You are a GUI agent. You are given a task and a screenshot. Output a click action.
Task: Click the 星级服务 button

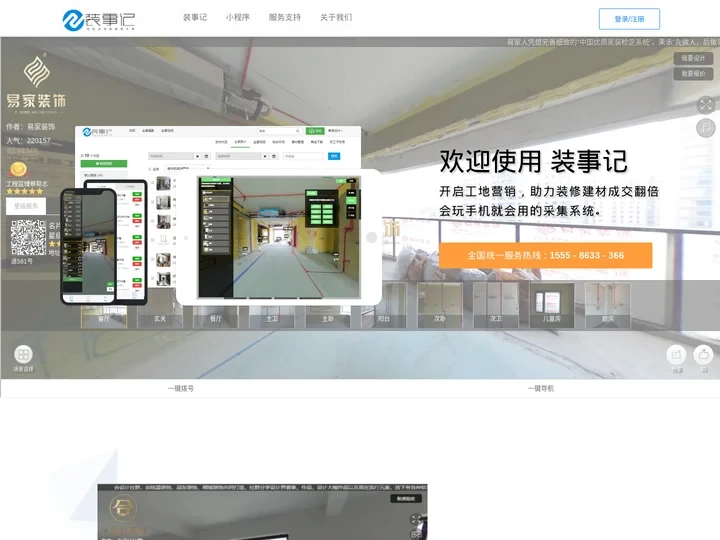(26, 206)
